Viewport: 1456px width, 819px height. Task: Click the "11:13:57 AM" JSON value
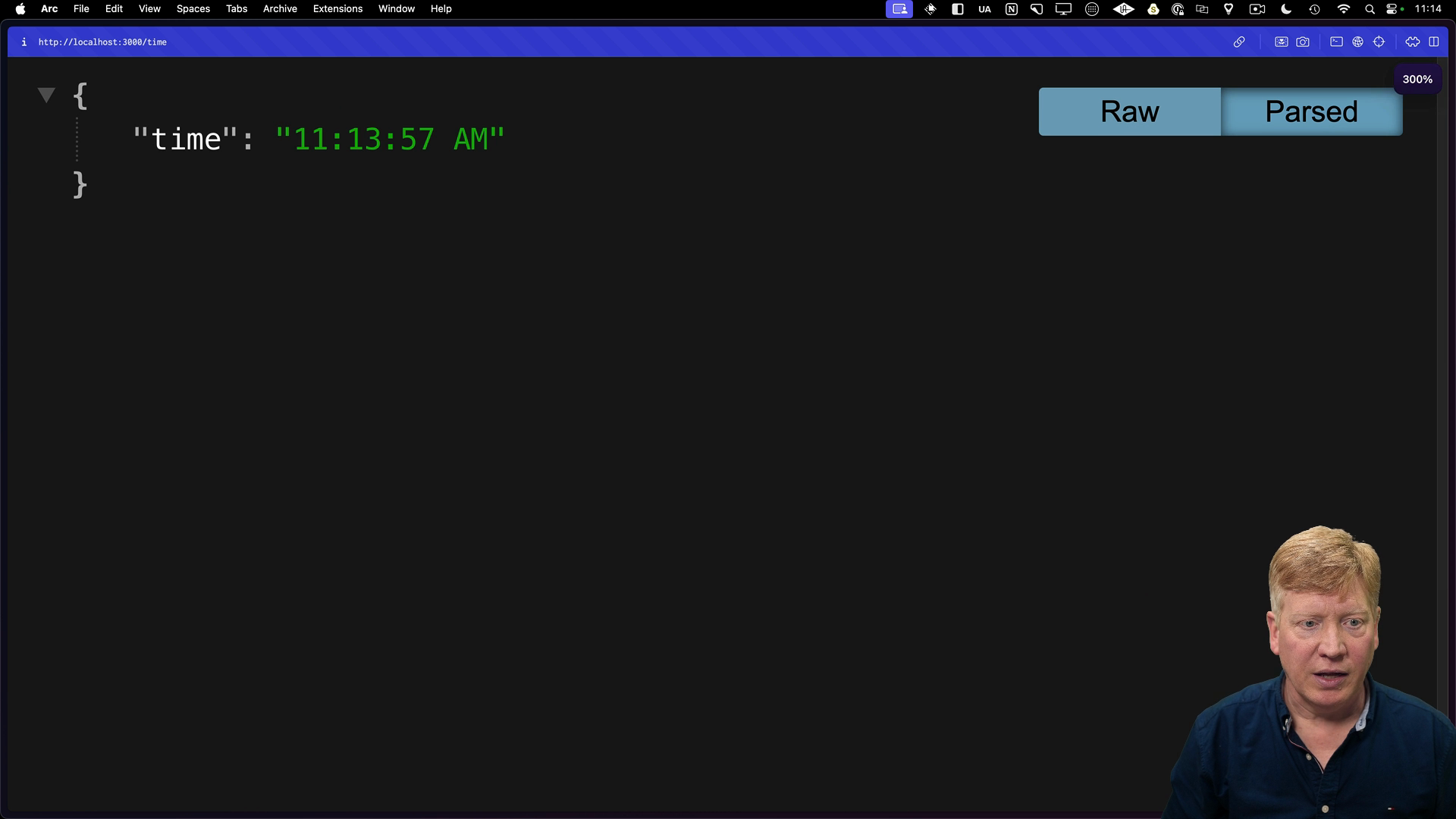[390, 140]
